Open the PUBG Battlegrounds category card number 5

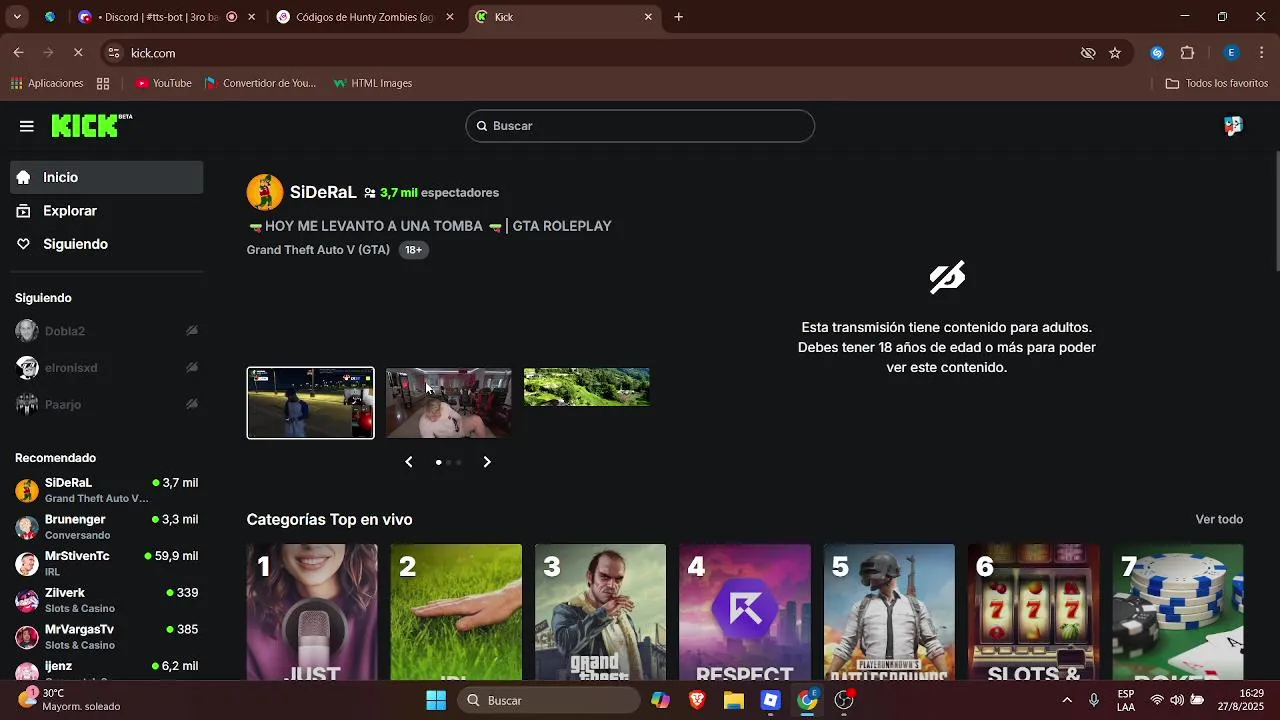(x=889, y=612)
